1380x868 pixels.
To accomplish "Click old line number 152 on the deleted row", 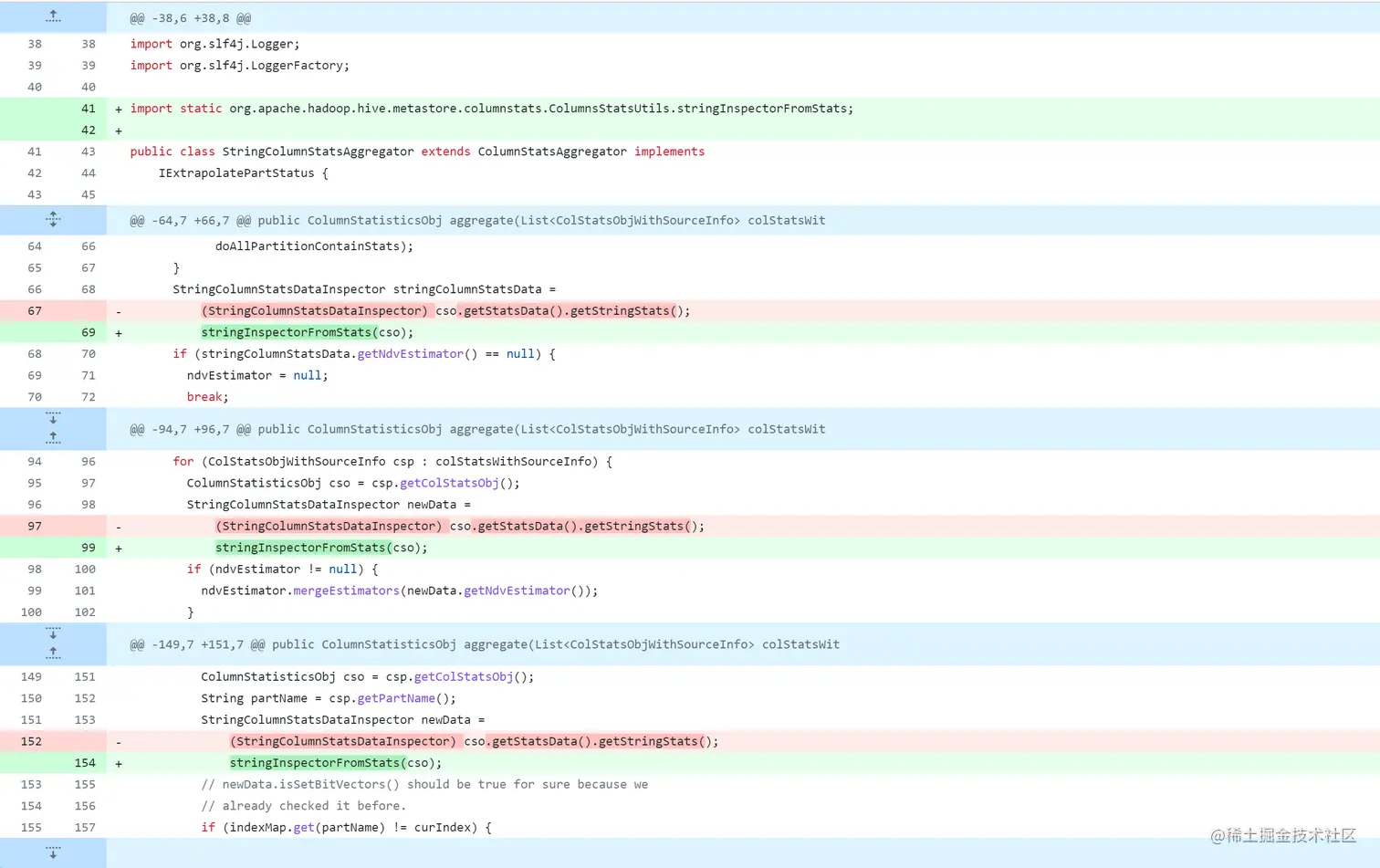I will [x=31, y=741].
